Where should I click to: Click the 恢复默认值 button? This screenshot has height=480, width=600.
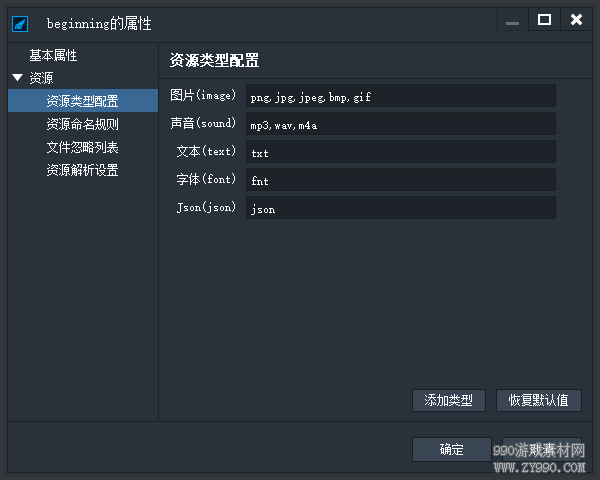539,400
